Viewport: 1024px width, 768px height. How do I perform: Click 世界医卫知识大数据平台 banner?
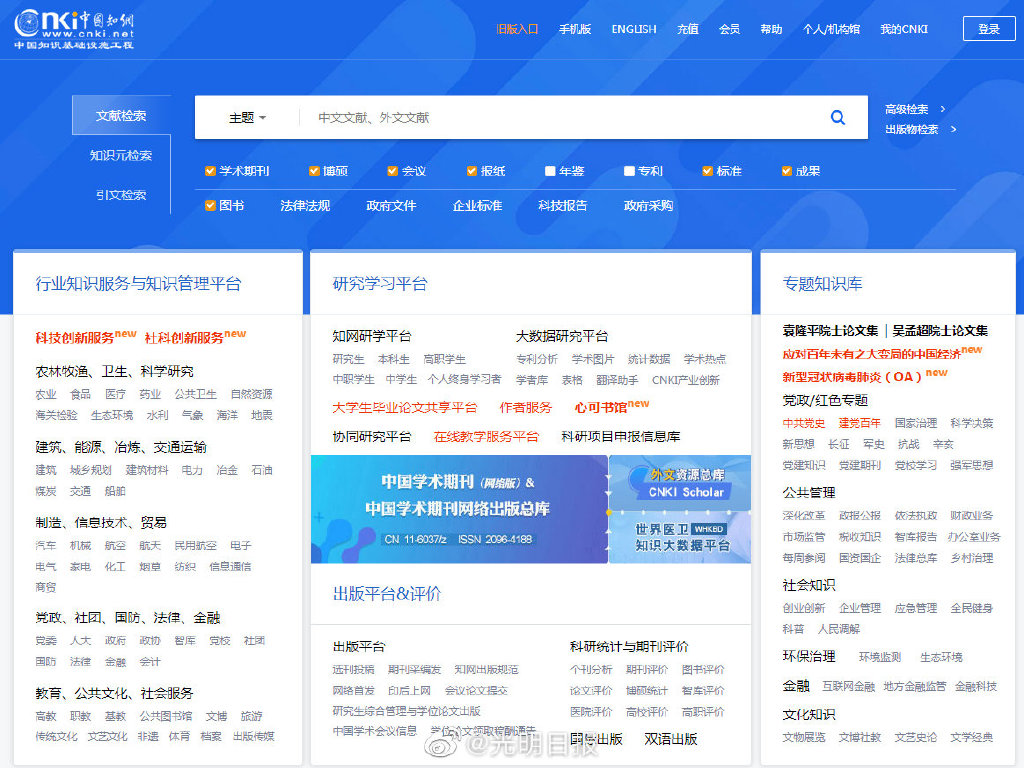click(680, 537)
